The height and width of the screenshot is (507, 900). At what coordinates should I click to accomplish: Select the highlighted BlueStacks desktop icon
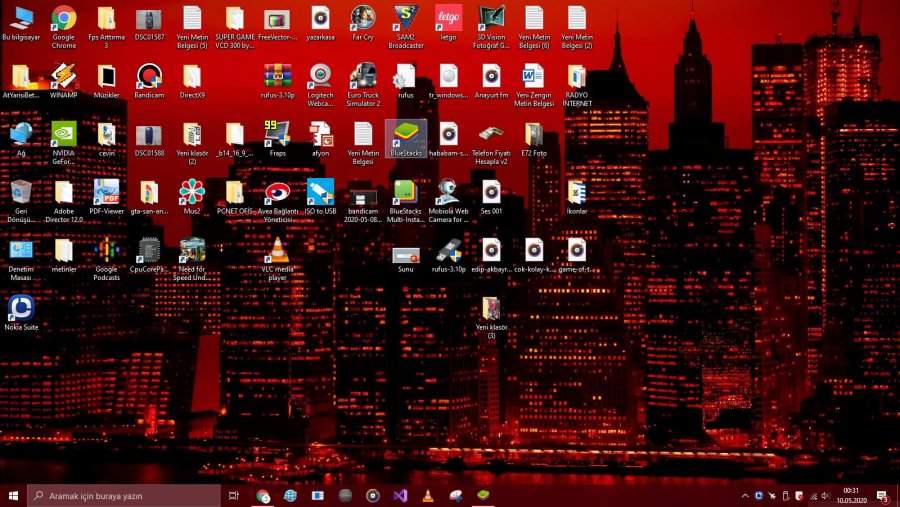click(x=406, y=139)
